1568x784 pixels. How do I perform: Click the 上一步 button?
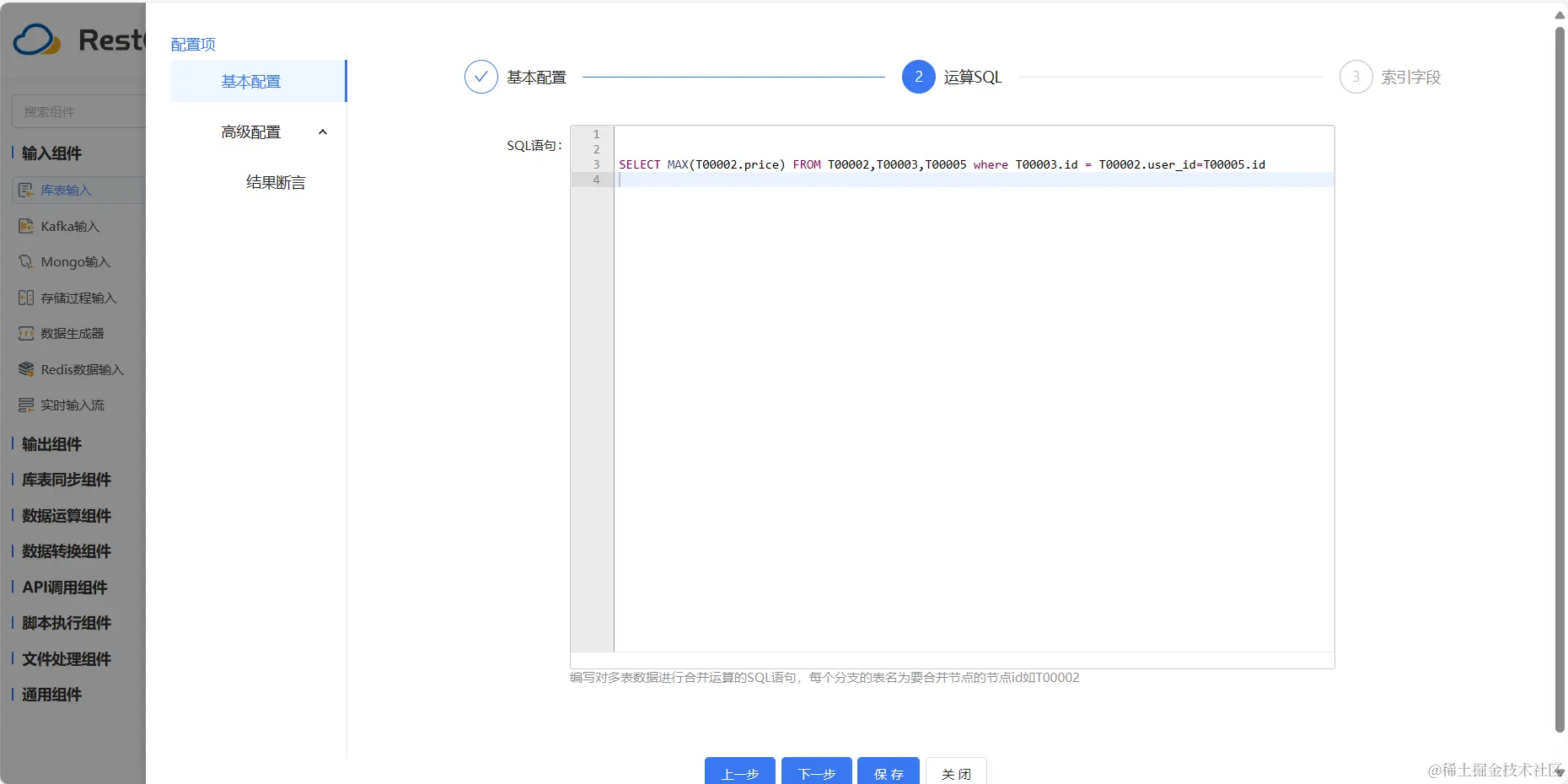coord(740,772)
